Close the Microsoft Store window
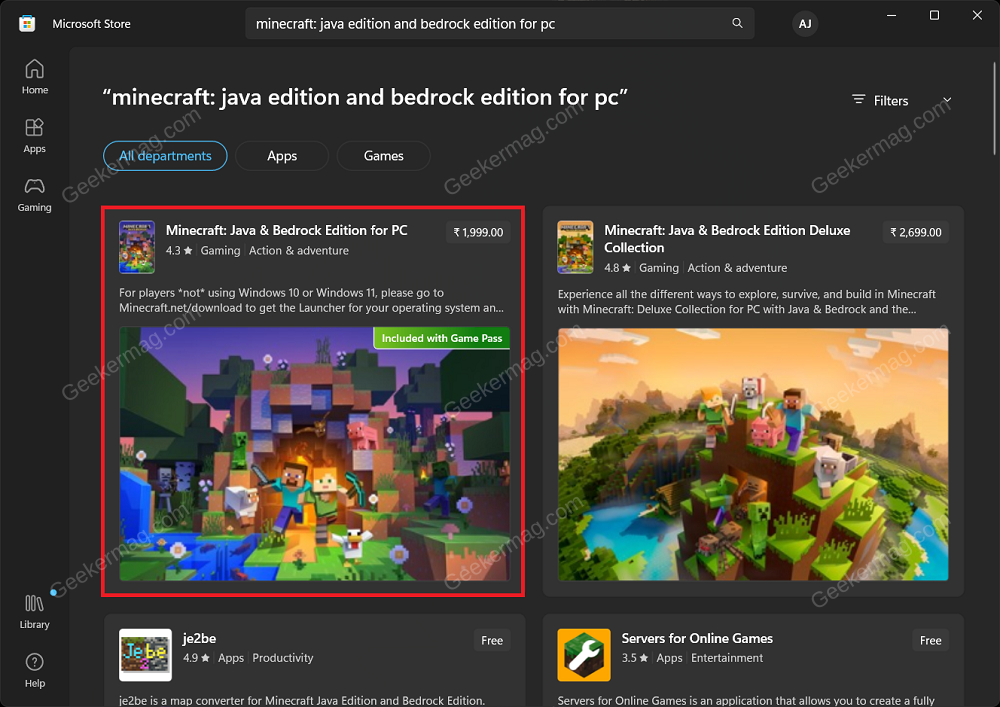 (977, 15)
